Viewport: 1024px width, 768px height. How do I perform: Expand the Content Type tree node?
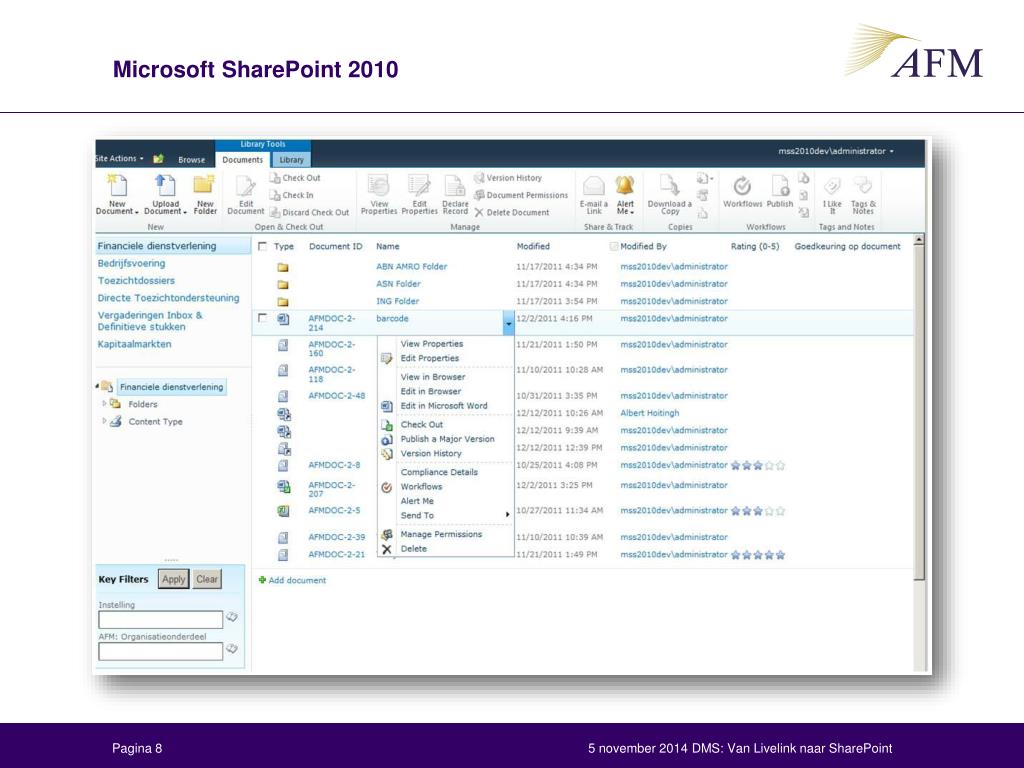coord(104,421)
